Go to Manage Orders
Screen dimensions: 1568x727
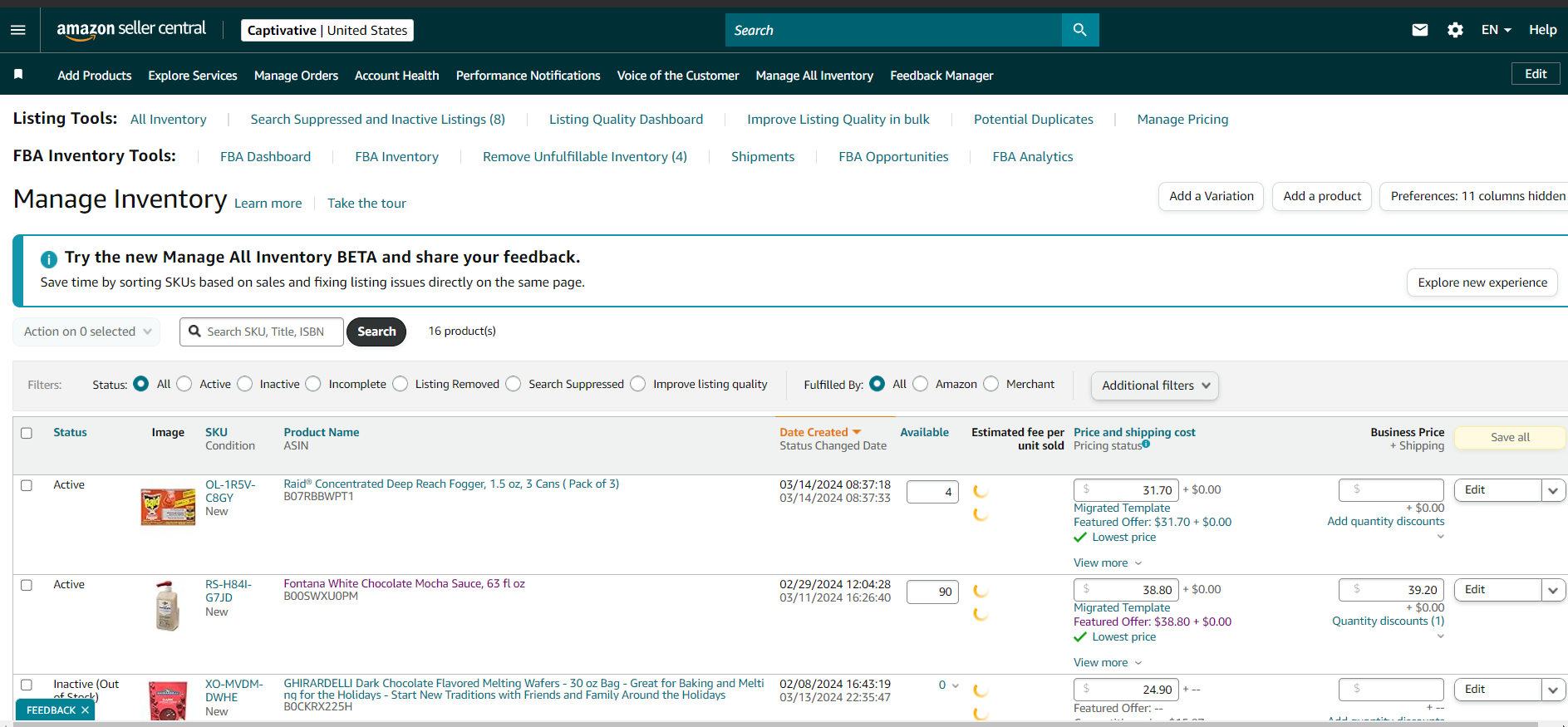[296, 76]
